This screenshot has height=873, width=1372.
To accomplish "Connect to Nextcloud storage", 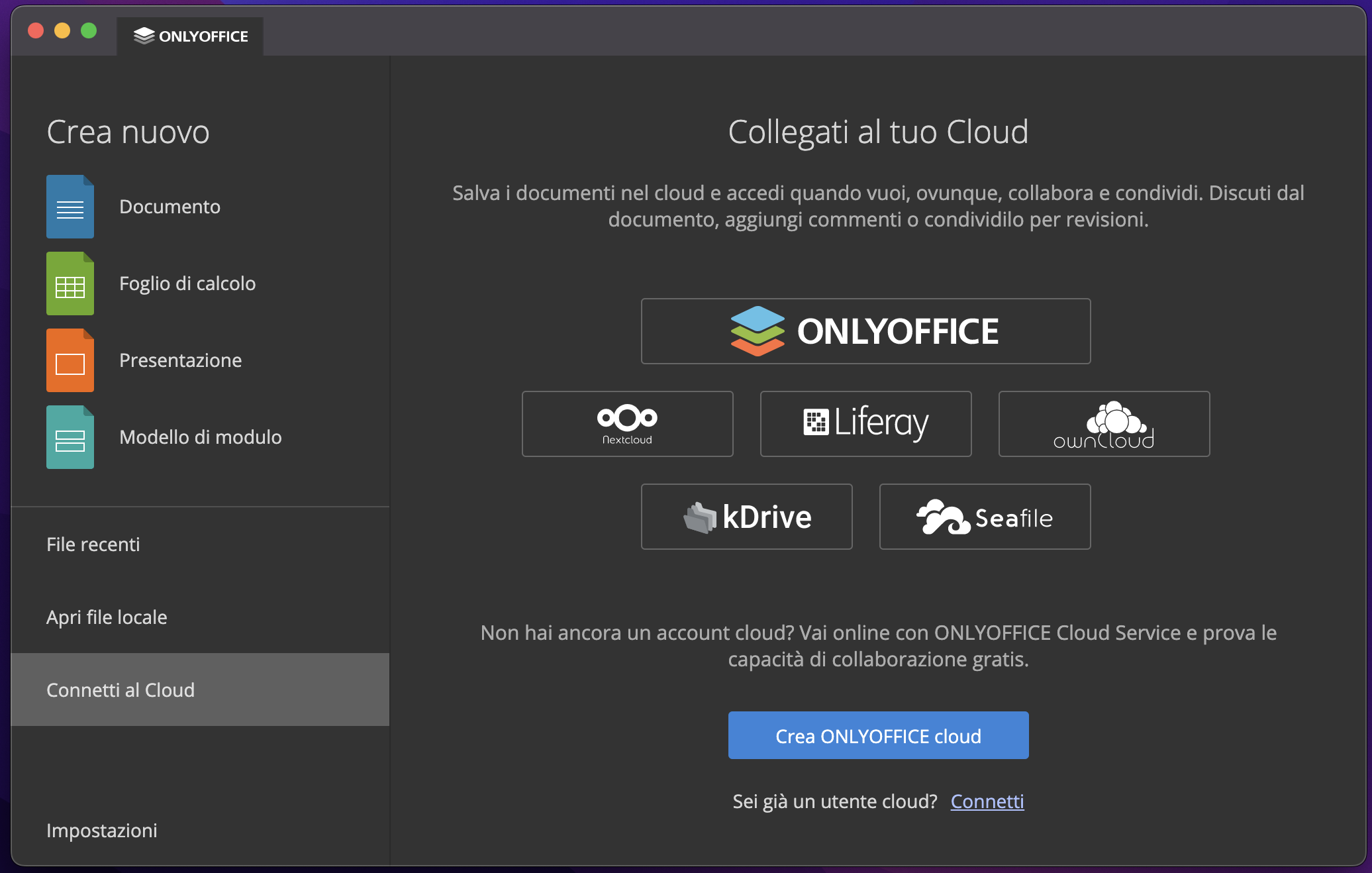I will (627, 424).
